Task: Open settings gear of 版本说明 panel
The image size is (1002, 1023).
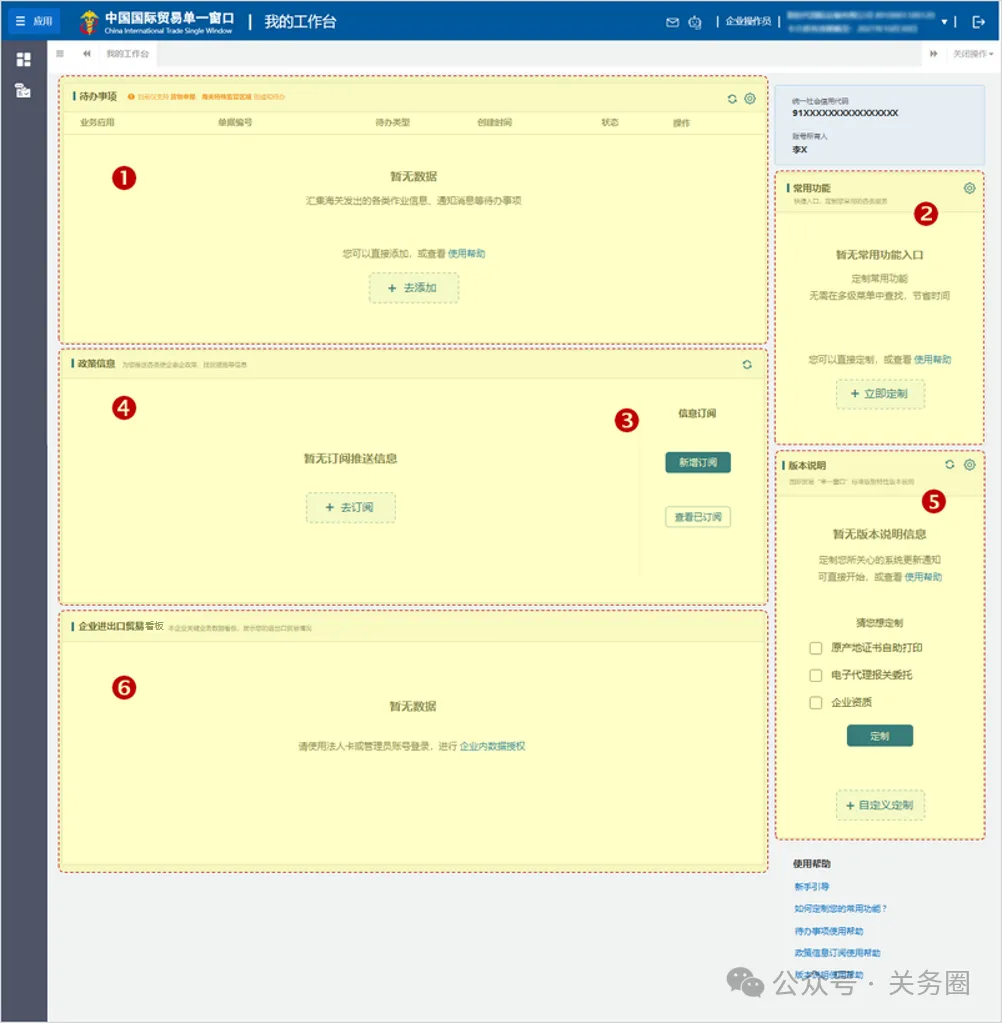Action: [x=969, y=465]
